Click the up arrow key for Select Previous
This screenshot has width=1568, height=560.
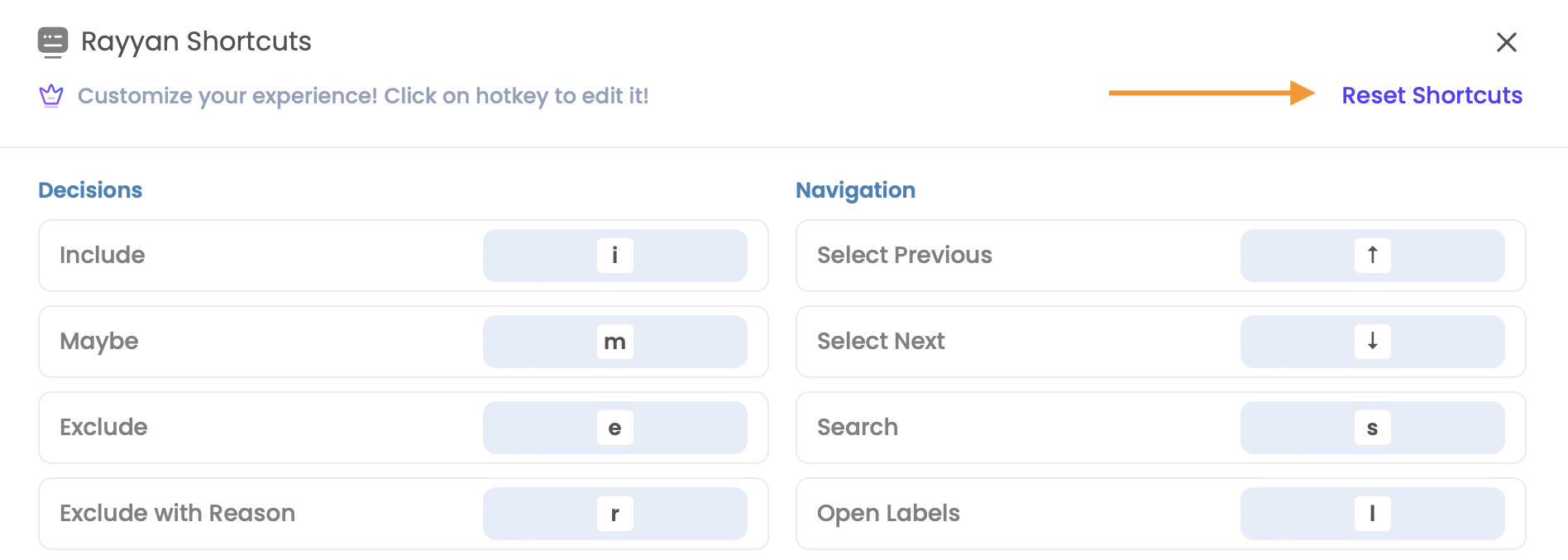[1372, 256]
